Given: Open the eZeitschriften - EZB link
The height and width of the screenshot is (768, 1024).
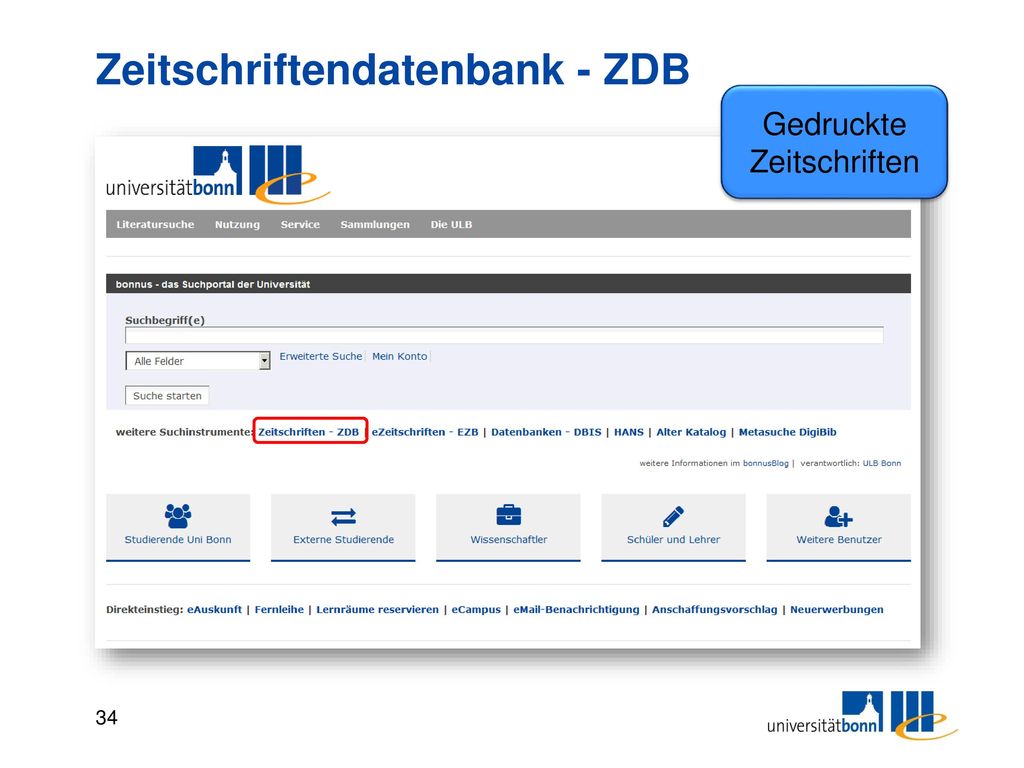Looking at the screenshot, I should pyautogui.click(x=425, y=432).
